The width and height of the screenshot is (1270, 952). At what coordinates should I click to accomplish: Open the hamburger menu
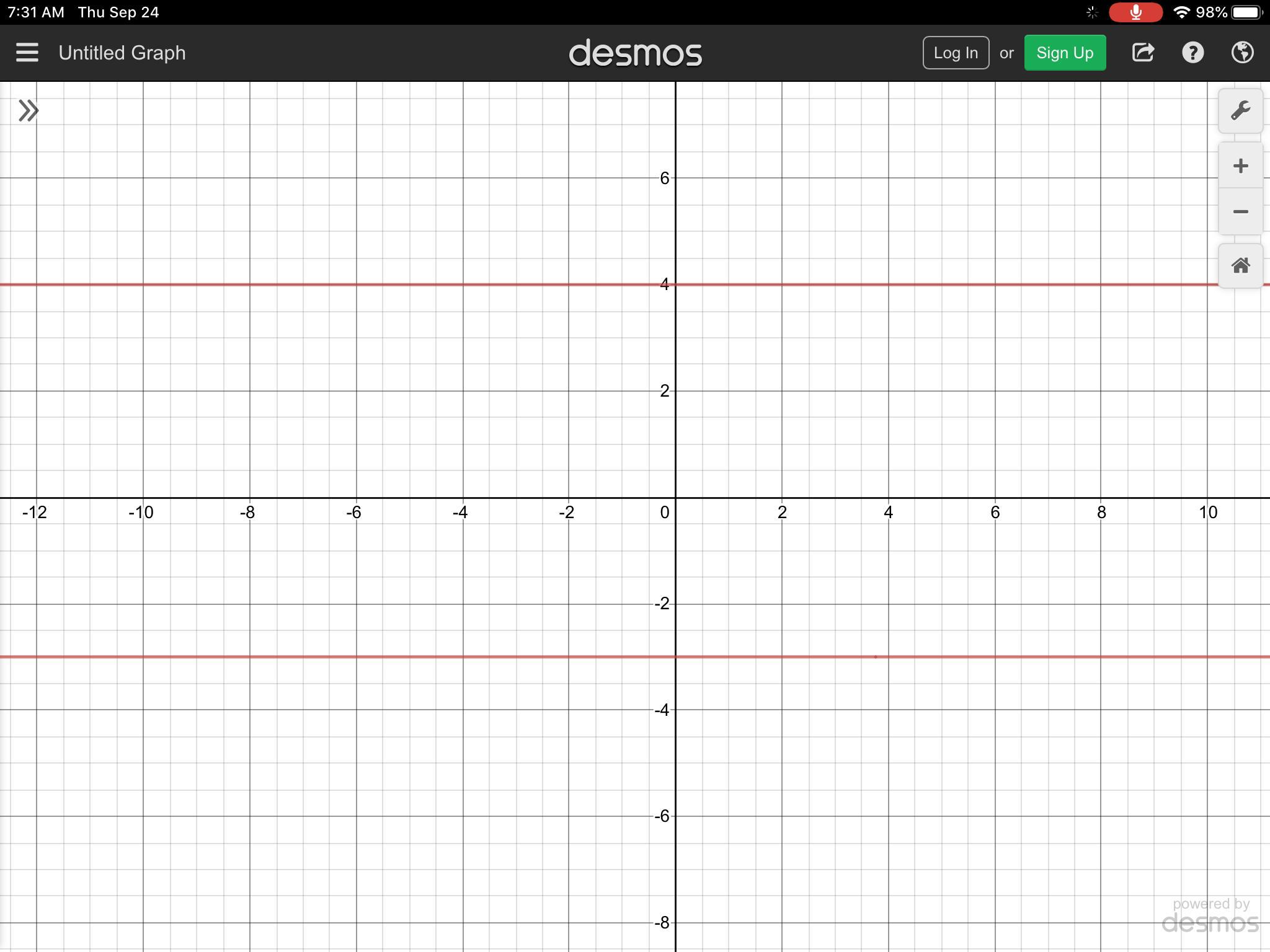click(27, 53)
